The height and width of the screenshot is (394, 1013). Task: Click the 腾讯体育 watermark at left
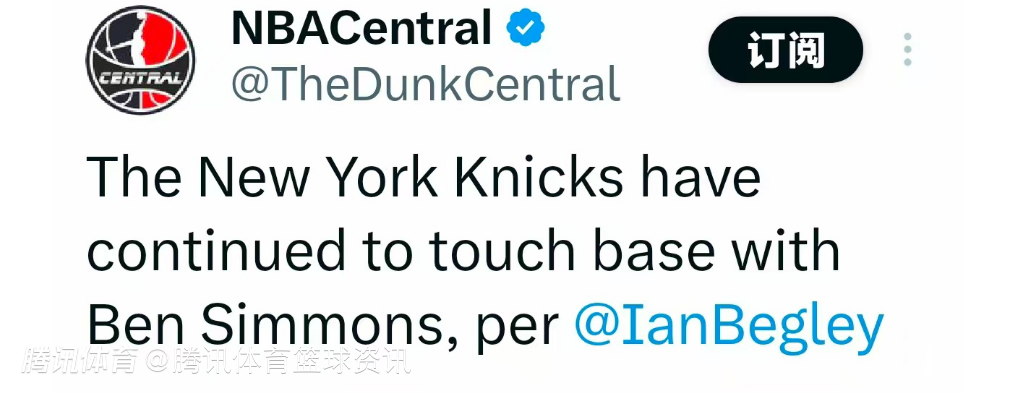coord(79,362)
